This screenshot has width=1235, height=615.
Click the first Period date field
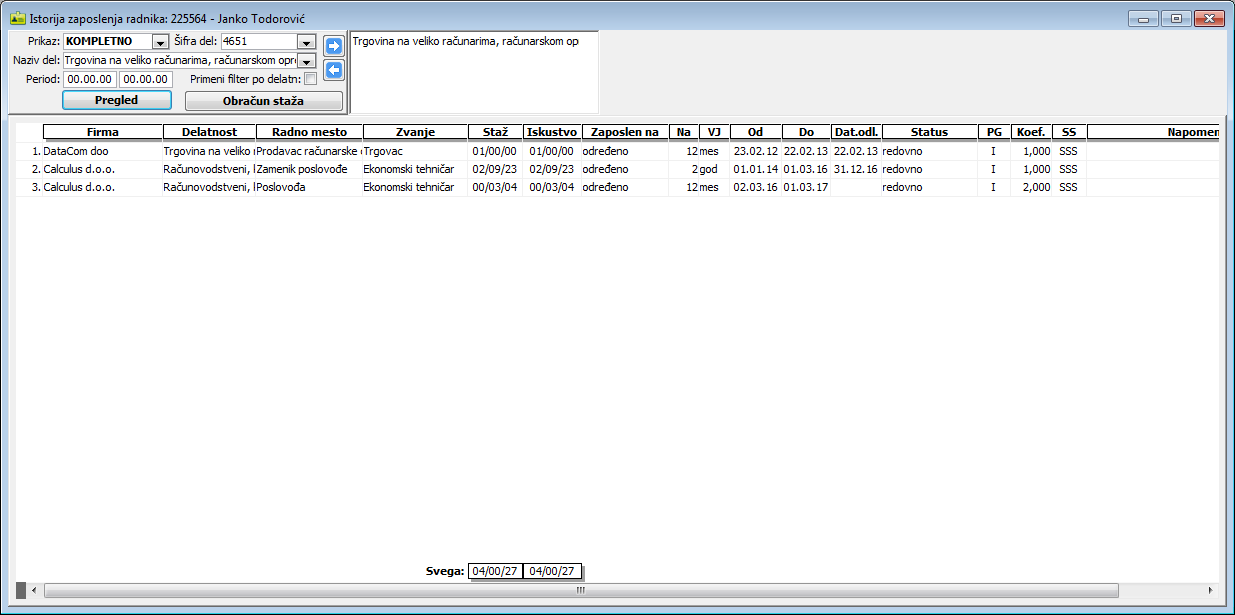[90, 80]
